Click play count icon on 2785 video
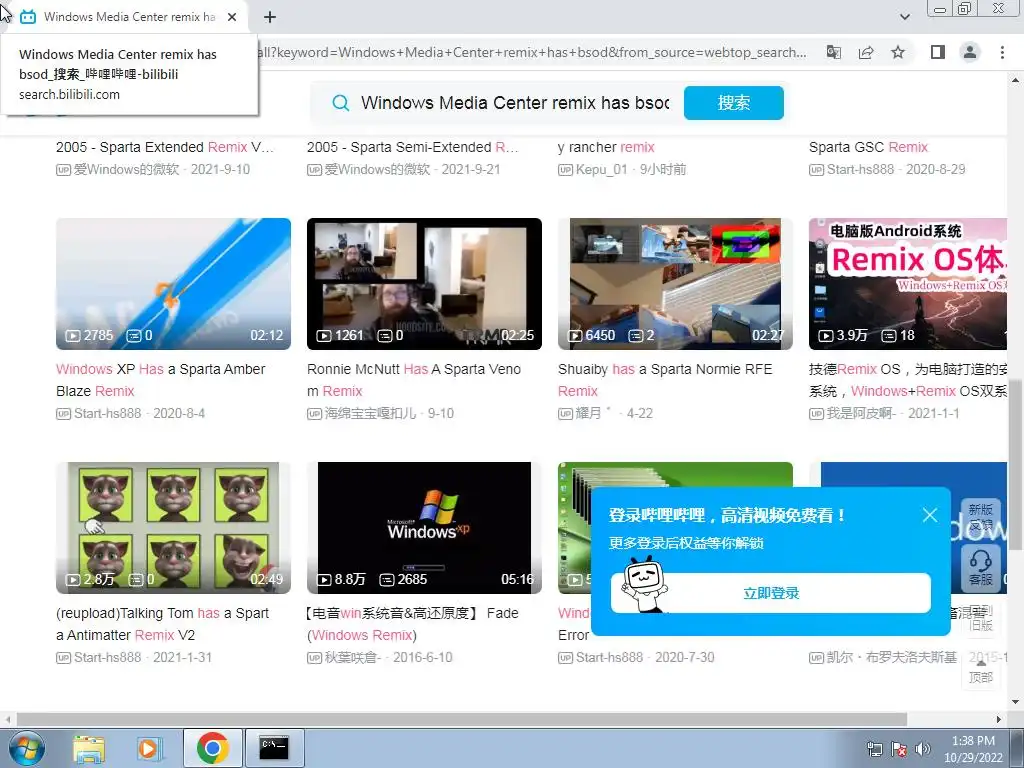 point(72,336)
